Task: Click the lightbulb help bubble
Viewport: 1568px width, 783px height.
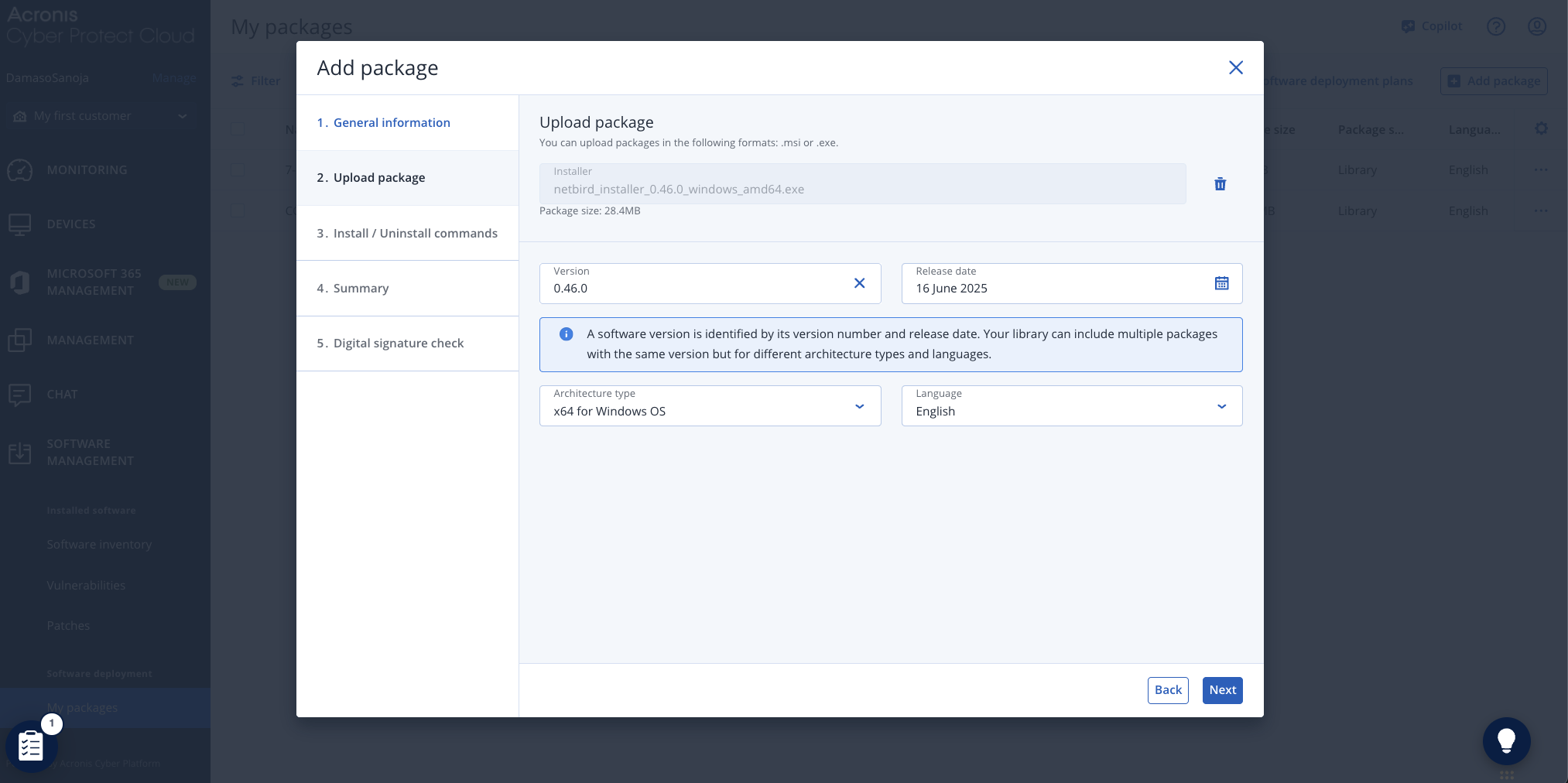Action: click(x=1506, y=740)
